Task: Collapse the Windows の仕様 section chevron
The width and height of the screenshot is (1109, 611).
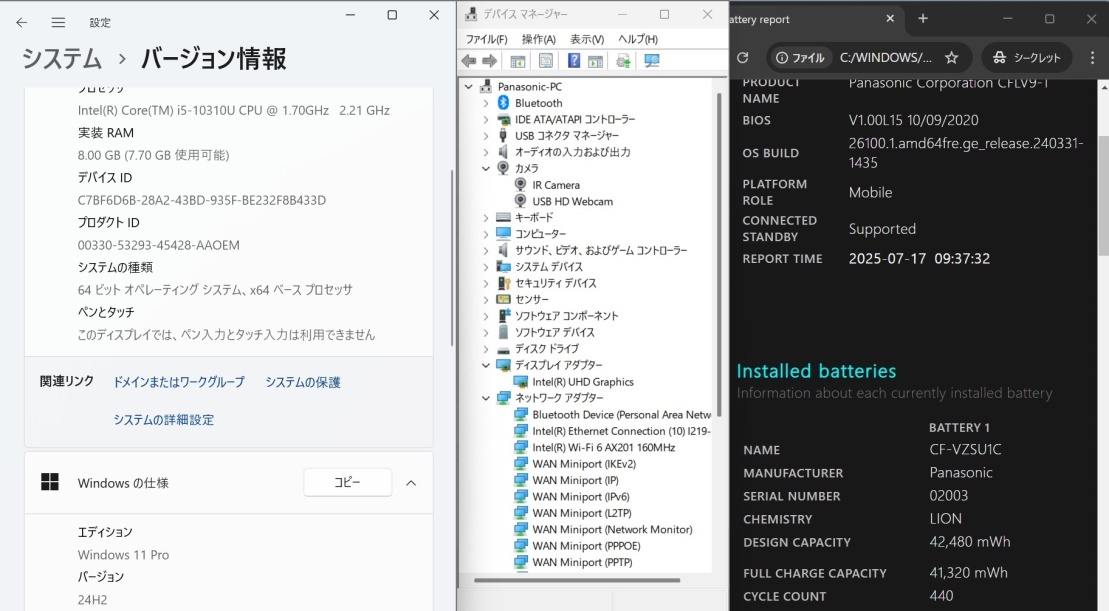Action: [411, 483]
